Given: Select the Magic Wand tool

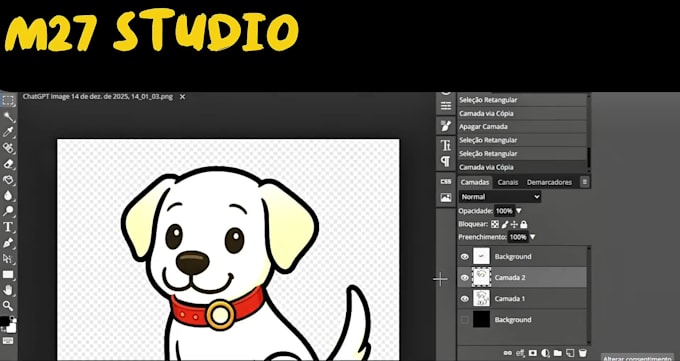Looking at the screenshot, I should pos(8,116).
